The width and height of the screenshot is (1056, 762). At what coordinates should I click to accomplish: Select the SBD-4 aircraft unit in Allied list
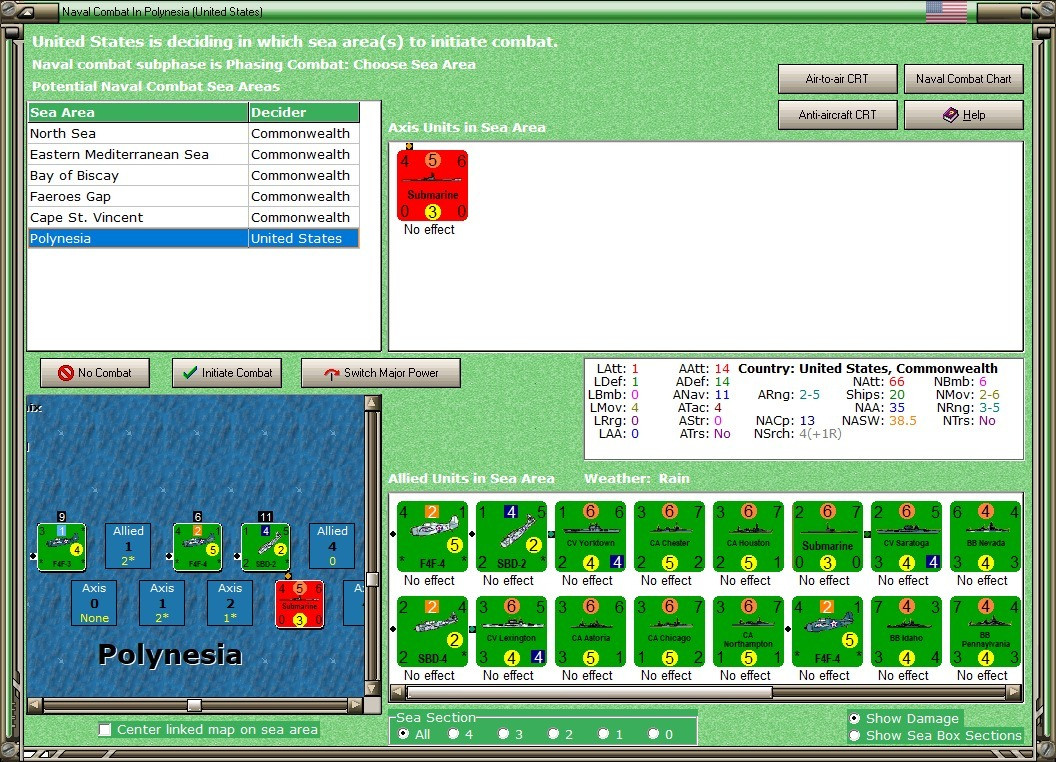coord(432,631)
